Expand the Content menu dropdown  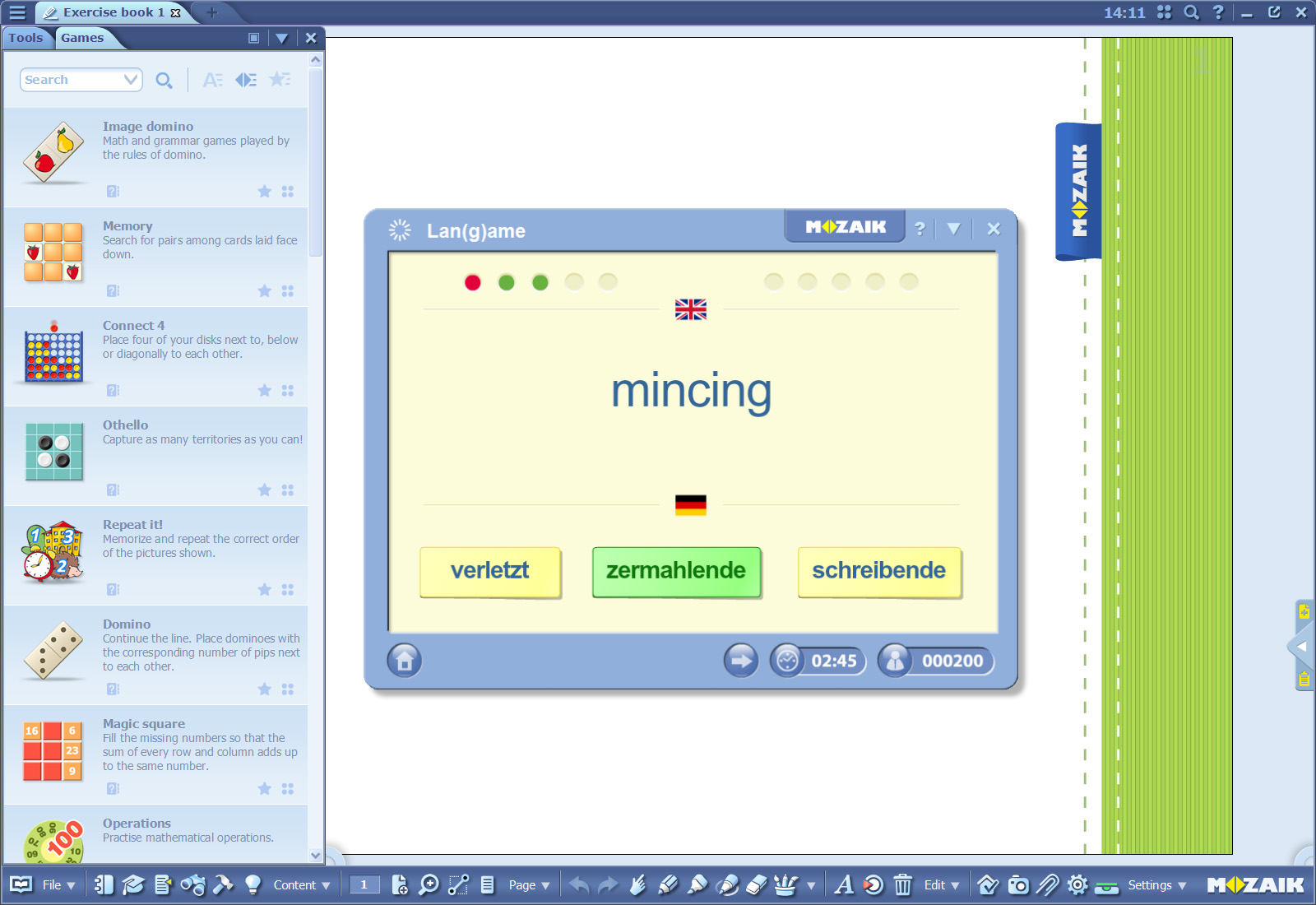click(x=301, y=885)
